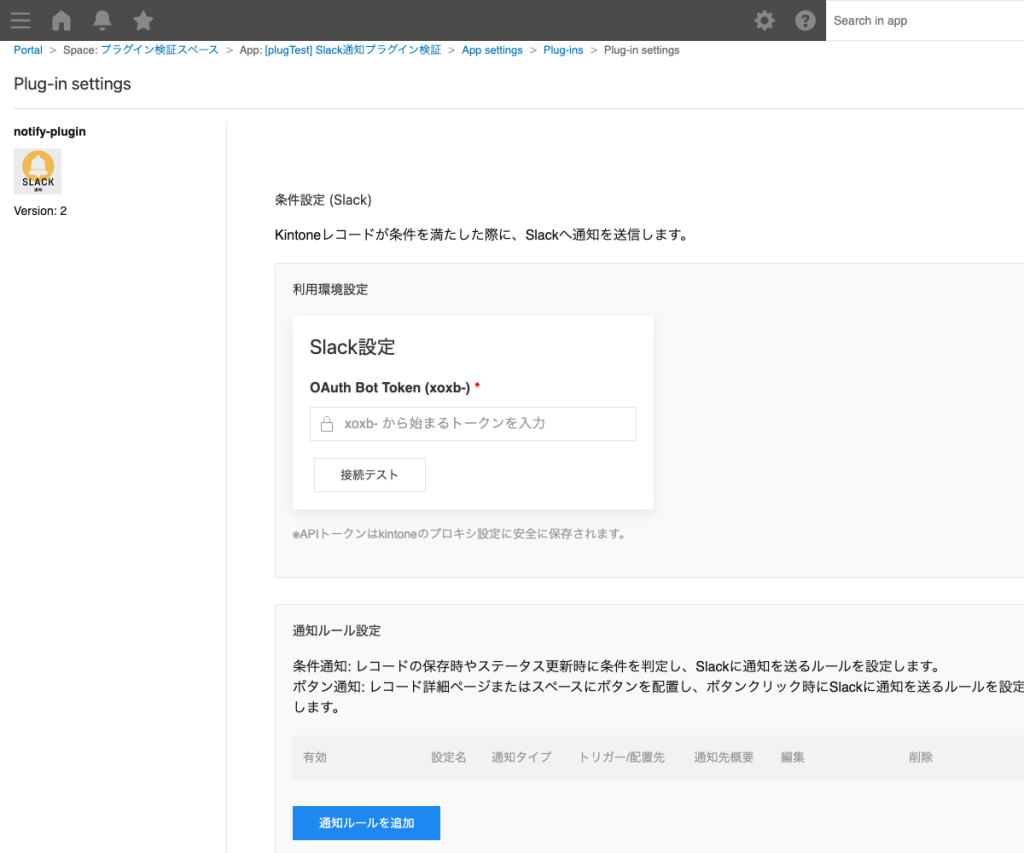Click the lock icon inside token field

[325, 424]
